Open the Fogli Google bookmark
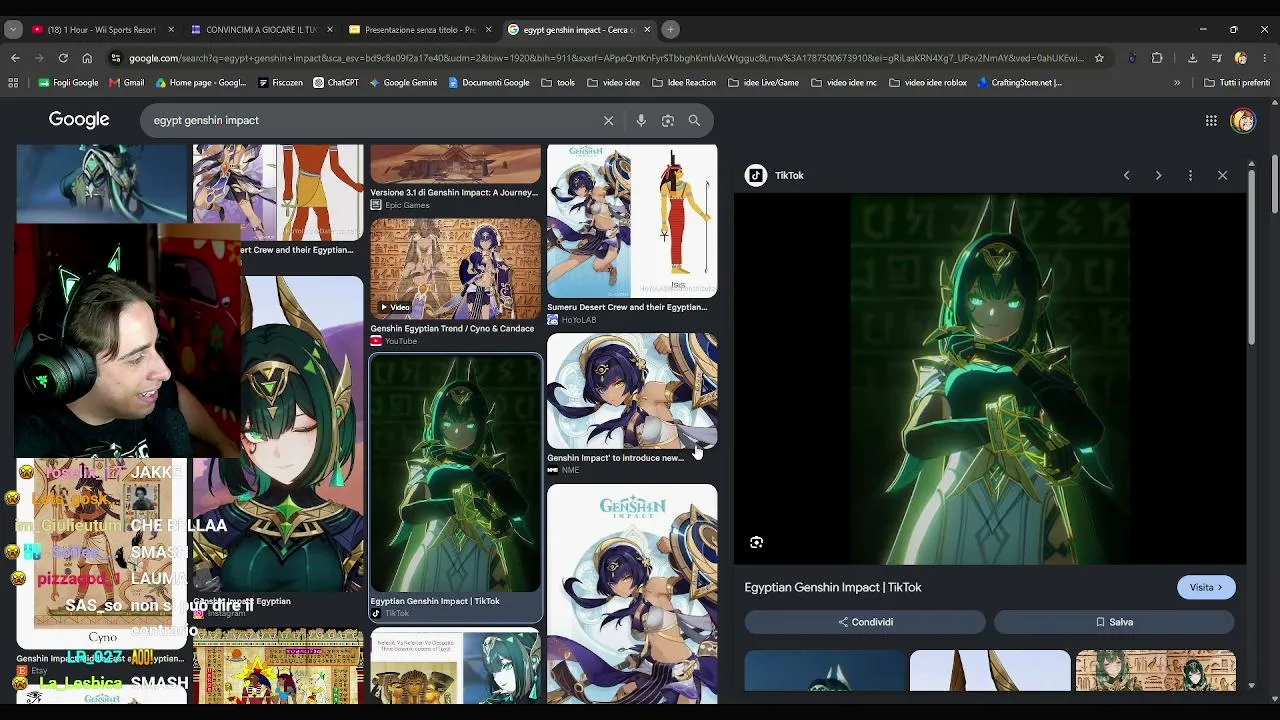This screenshot has width=1280, height=720. click(x=68, y=83)
